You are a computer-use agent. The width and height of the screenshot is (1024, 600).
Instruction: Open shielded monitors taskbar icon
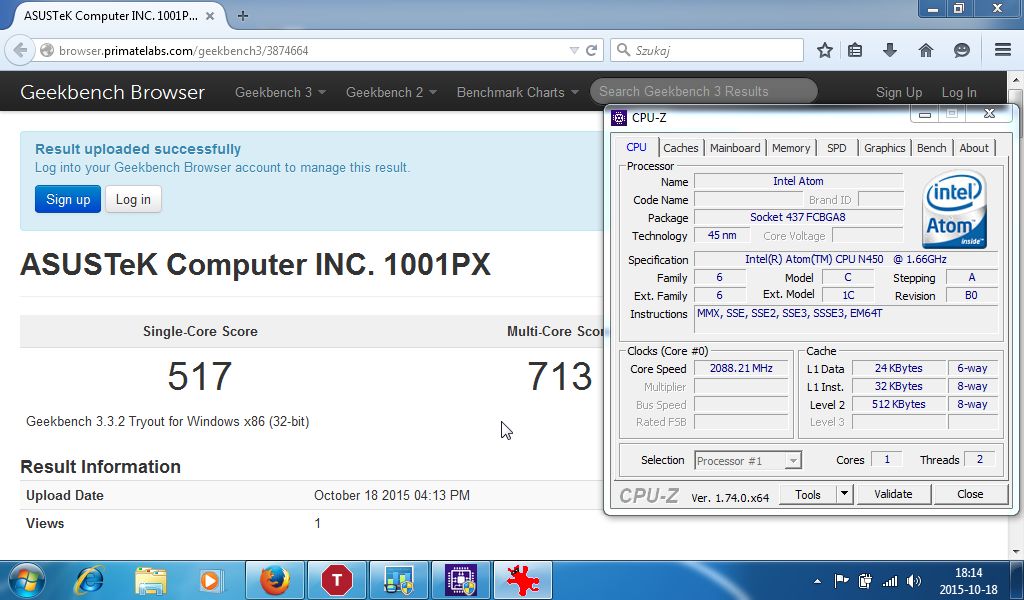click(399, 580)
